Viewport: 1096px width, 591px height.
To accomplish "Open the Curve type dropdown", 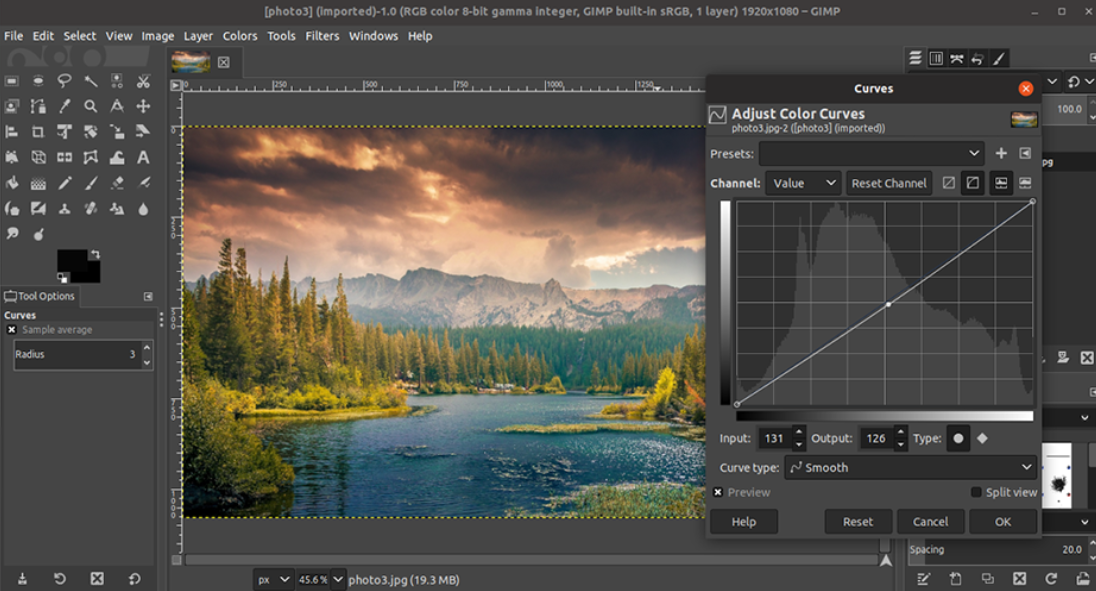I will pyautogui.click(x=910, y=467).
